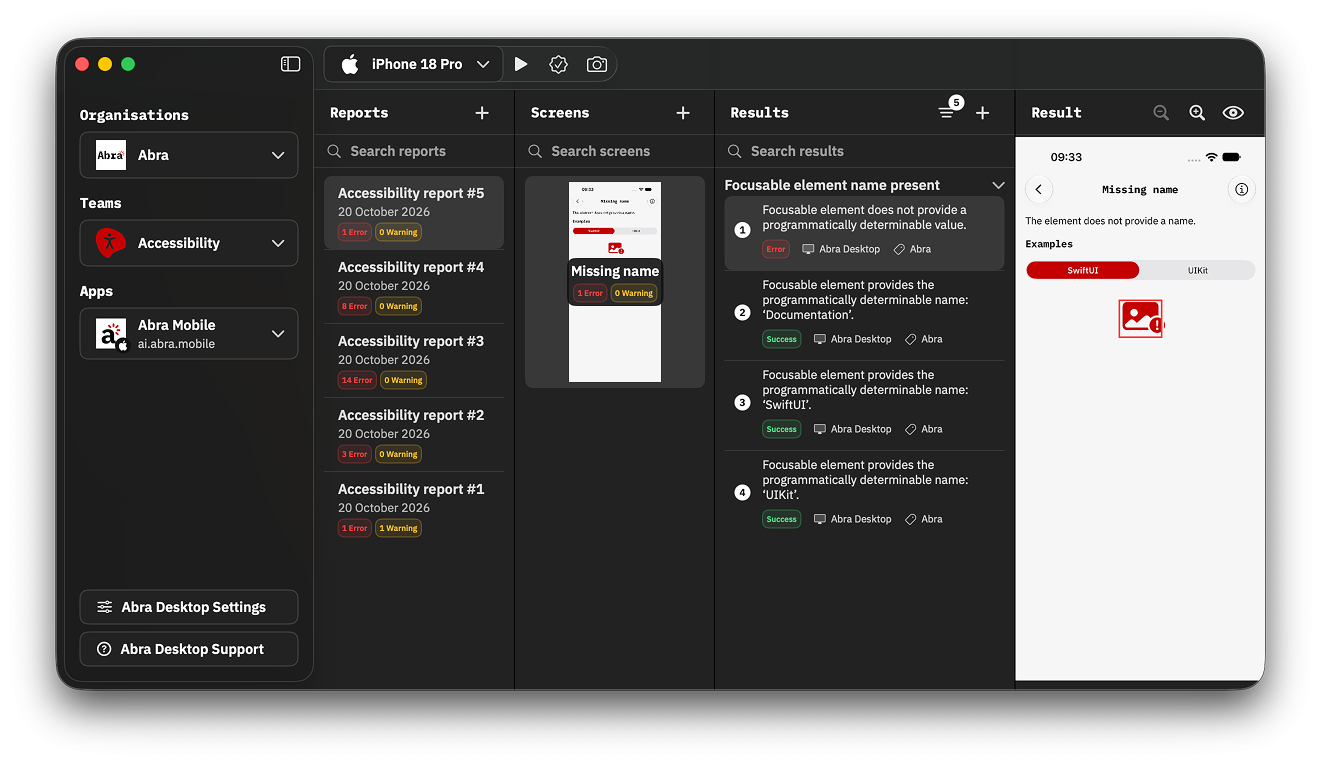The width and height of the screenshot is (1321, 764).
Task: Select result 4 named 'UIKit'
Action: 864,495
